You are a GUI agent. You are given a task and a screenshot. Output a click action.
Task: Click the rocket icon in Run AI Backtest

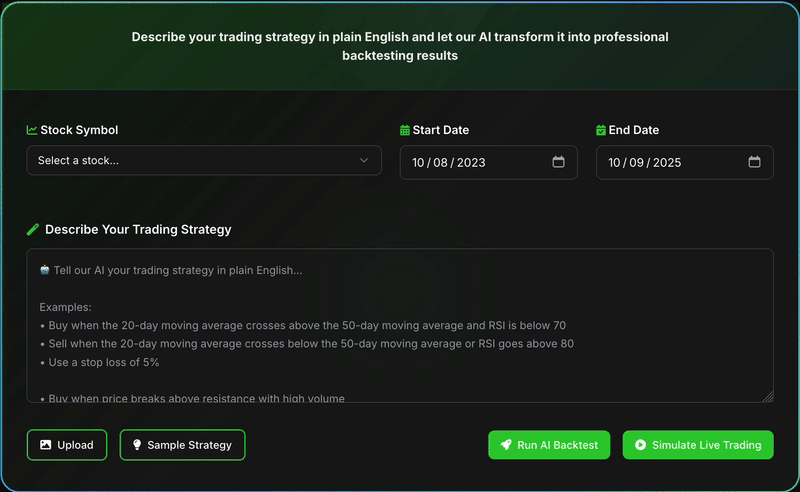click(506, 445)
